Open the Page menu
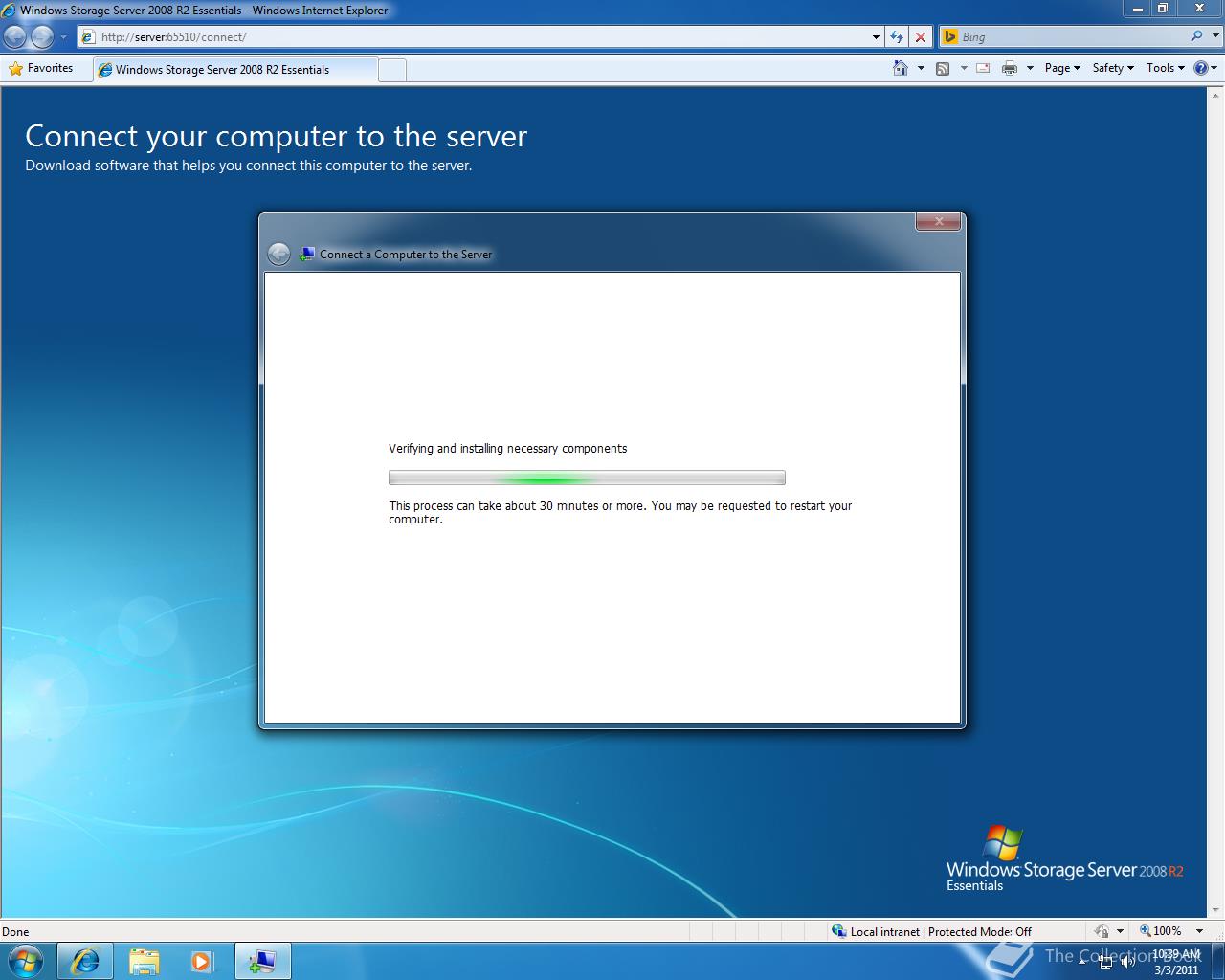The height and width of the screenshot is (980, 1225). [x=1062, y=68]
